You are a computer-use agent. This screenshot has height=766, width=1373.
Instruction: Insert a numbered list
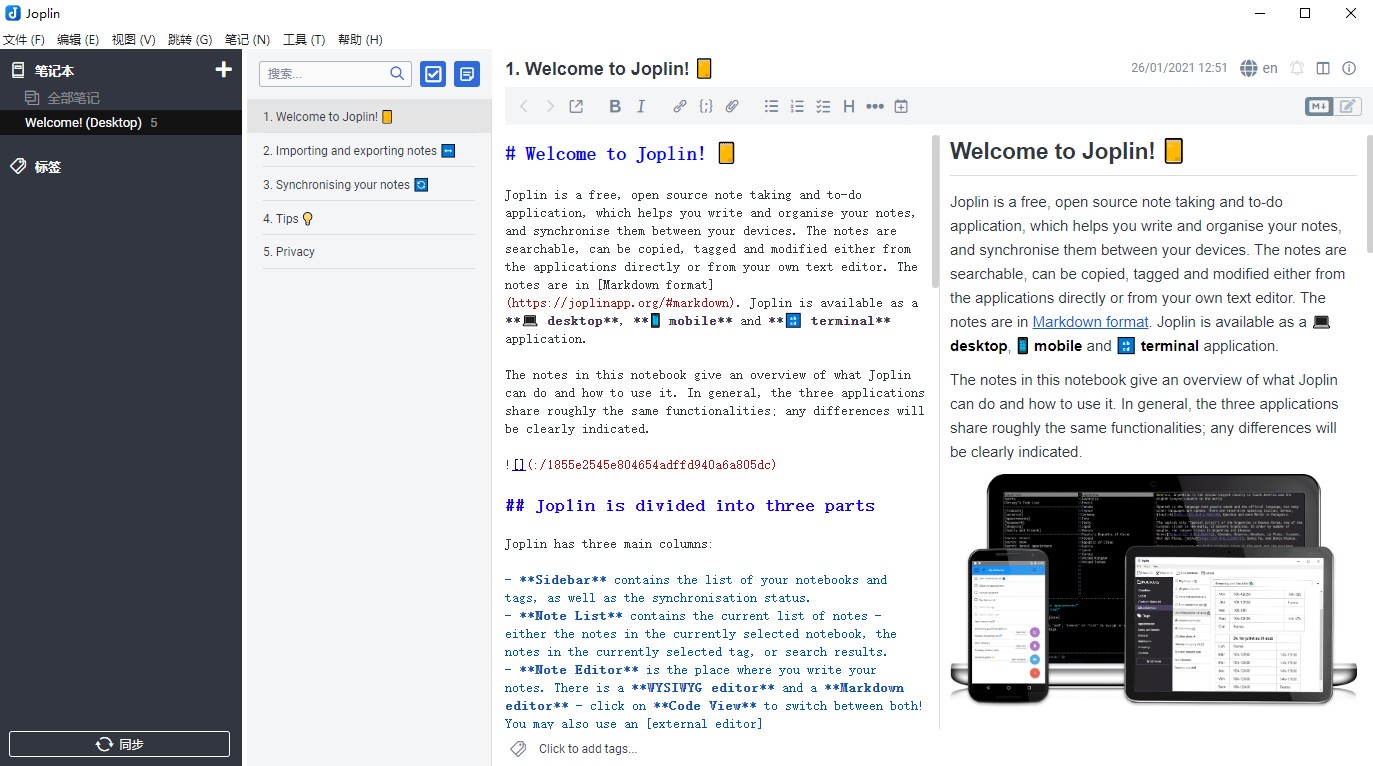pyautogui.click(x=797, y=107)
